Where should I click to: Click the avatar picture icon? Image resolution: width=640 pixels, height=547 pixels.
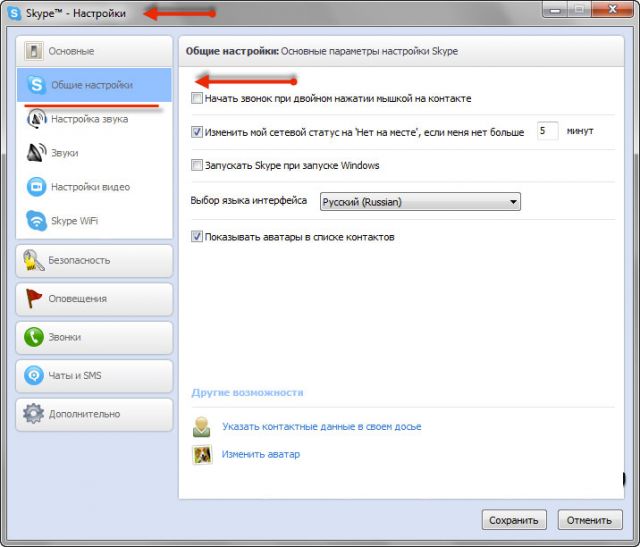click(x=202, y=454)
